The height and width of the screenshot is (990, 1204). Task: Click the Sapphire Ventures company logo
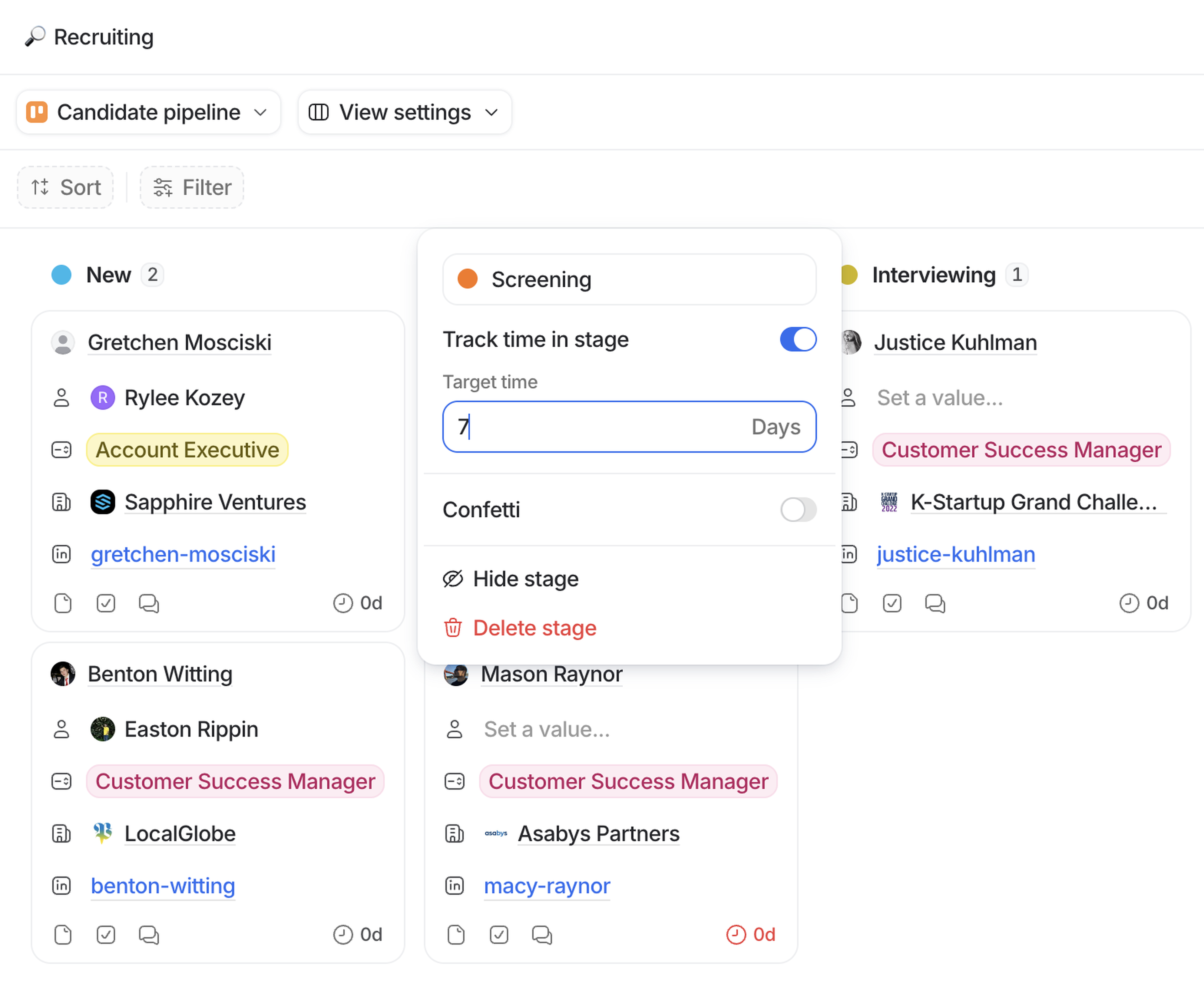[x=103, y=502]
